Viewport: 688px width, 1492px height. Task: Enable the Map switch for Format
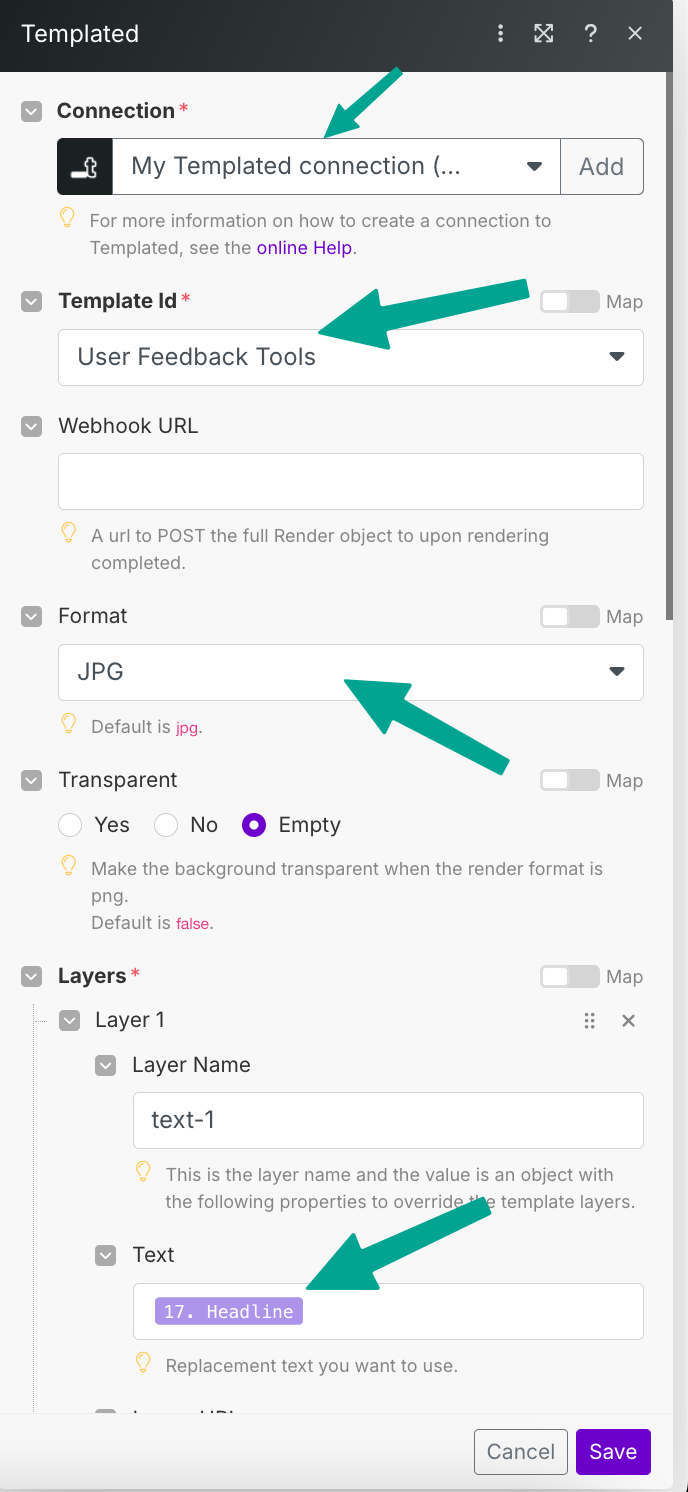pyautogui.click(x=570, y=617)
